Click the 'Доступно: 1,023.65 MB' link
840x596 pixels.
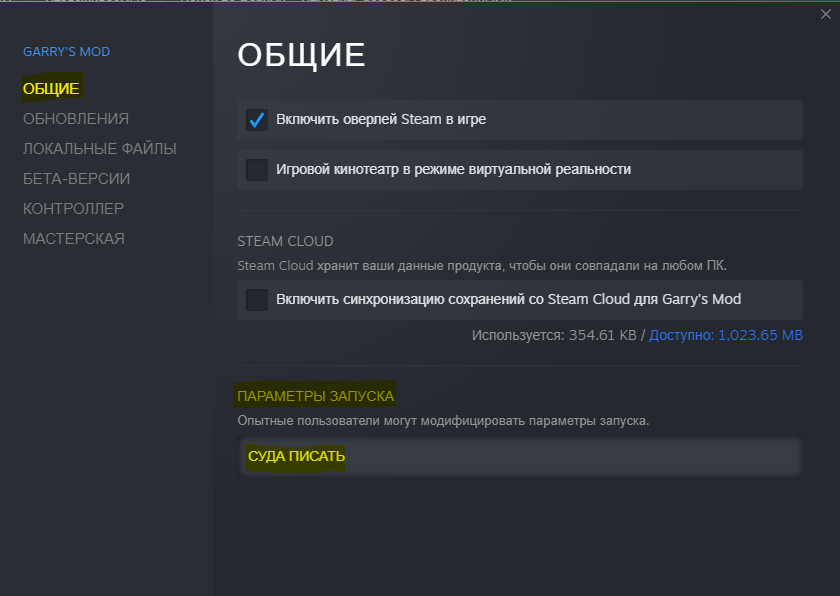coord(725,335)
